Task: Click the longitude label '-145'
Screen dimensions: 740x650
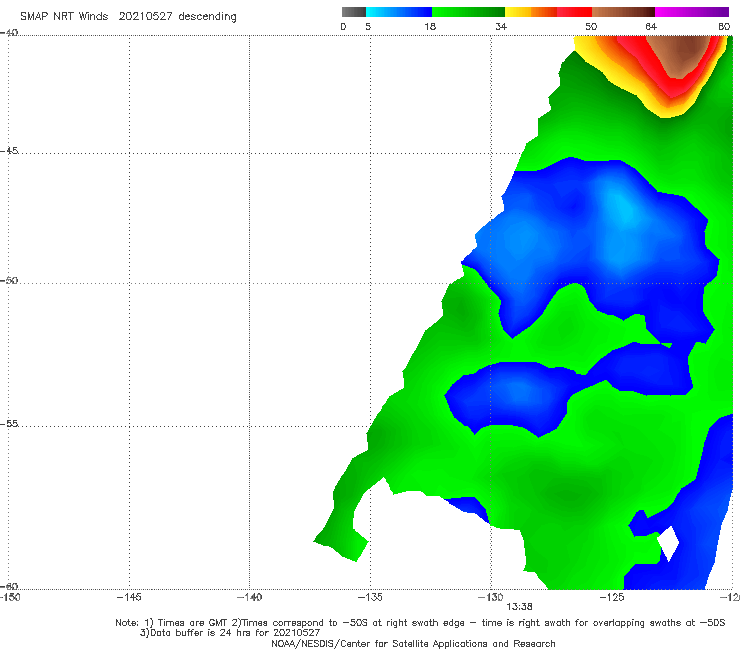Action: (129, 597)
